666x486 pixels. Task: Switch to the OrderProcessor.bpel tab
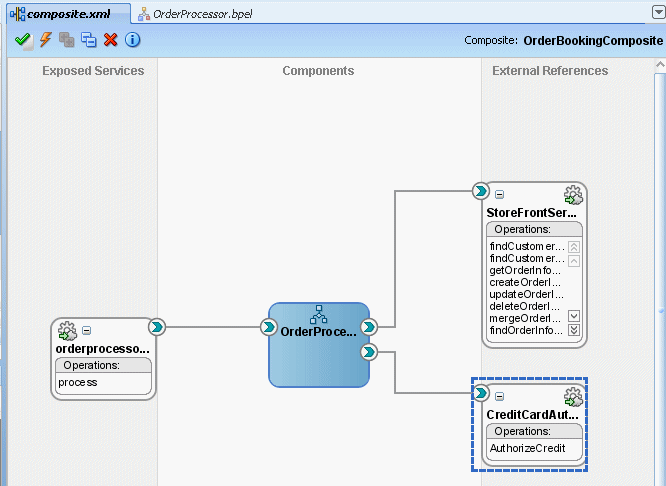pos(195,14)
